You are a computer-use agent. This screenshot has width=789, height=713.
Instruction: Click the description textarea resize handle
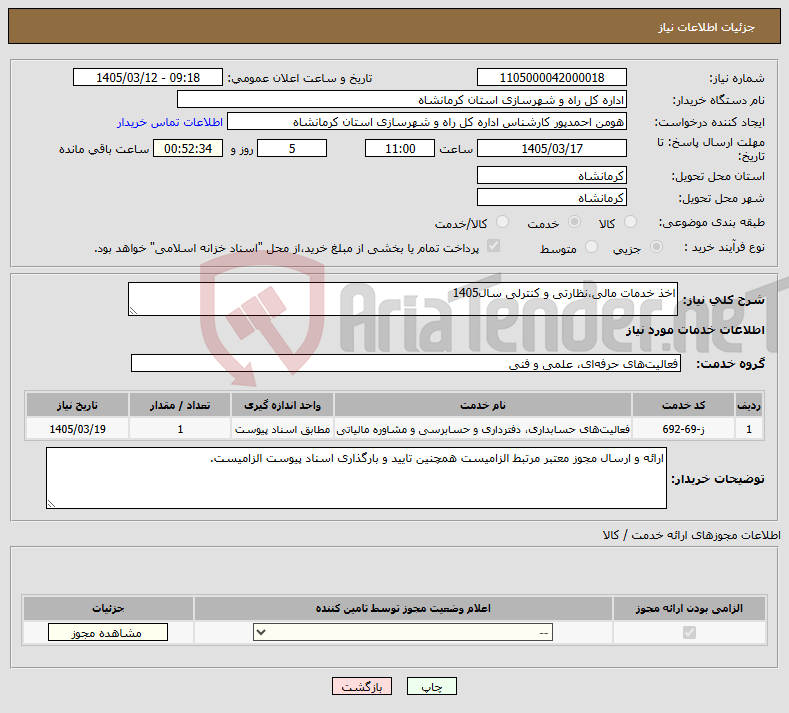click(133, 311)
